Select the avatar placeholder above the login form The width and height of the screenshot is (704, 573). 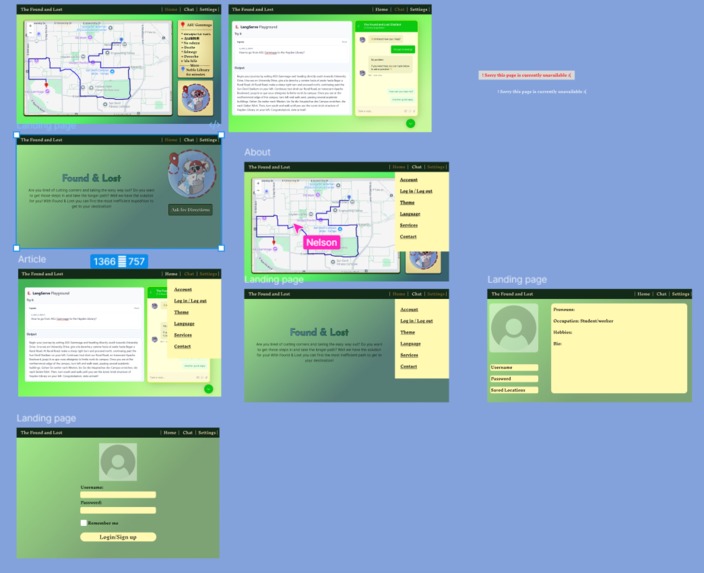(118, 462)
